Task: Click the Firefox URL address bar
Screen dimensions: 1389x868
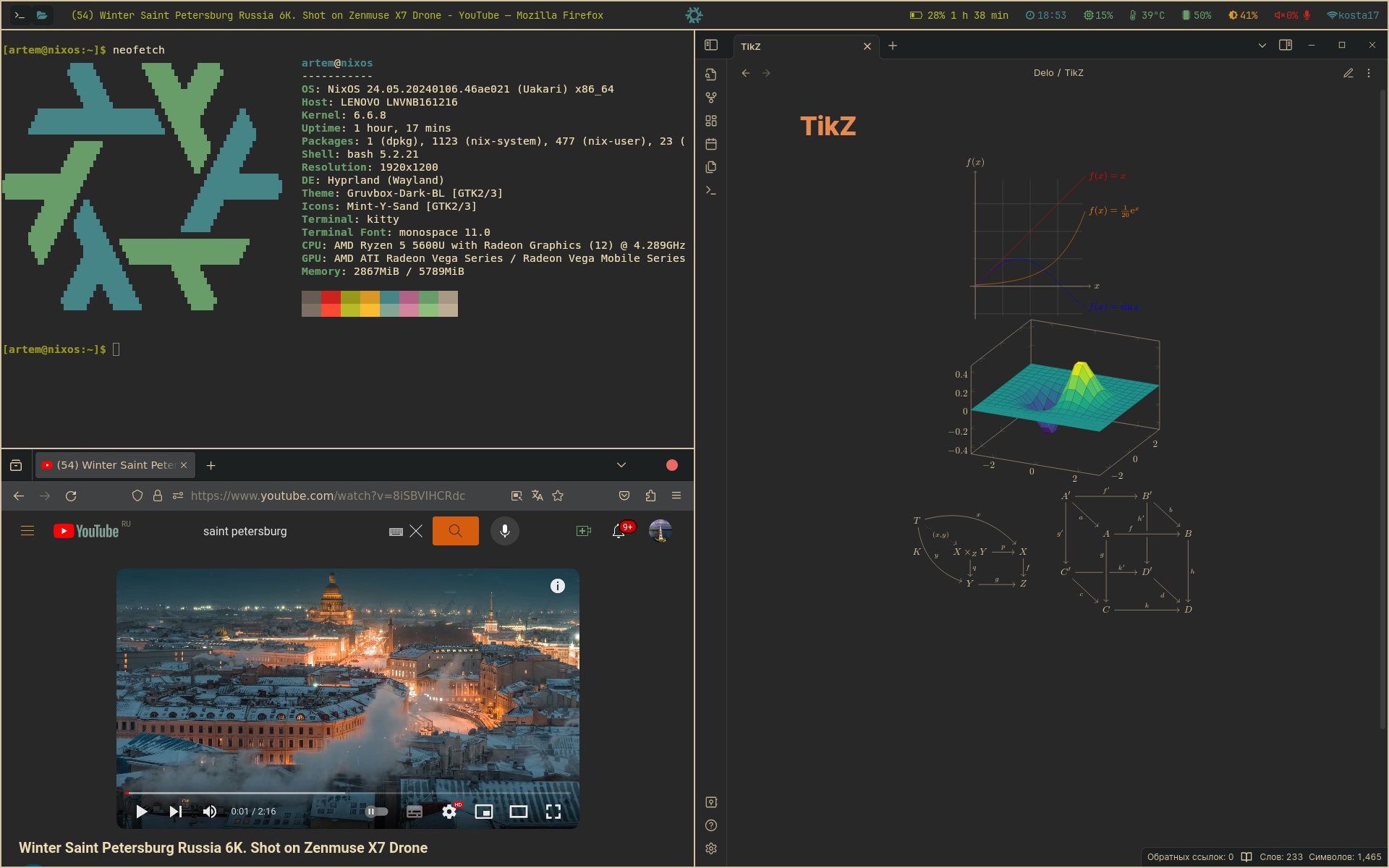Action: click(x=328, y=495)
